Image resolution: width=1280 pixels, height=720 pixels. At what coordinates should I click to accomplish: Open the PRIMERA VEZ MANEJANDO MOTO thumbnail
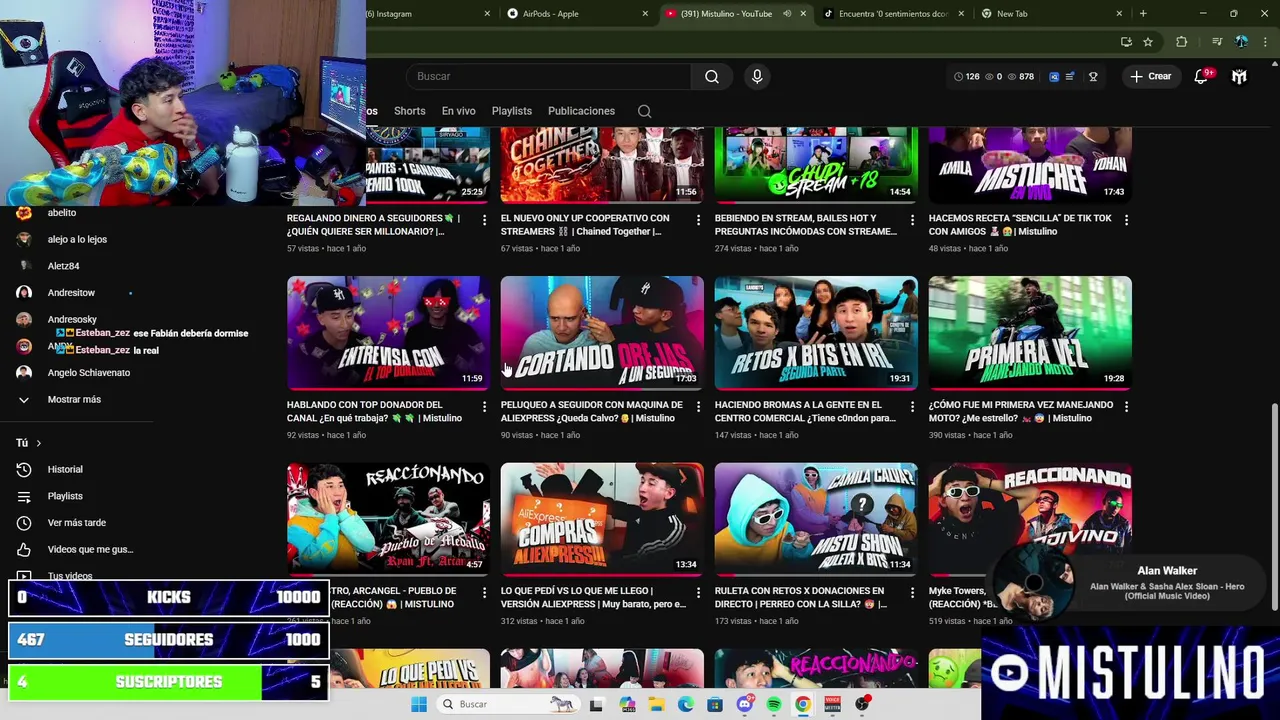(x=1030, y=333)
